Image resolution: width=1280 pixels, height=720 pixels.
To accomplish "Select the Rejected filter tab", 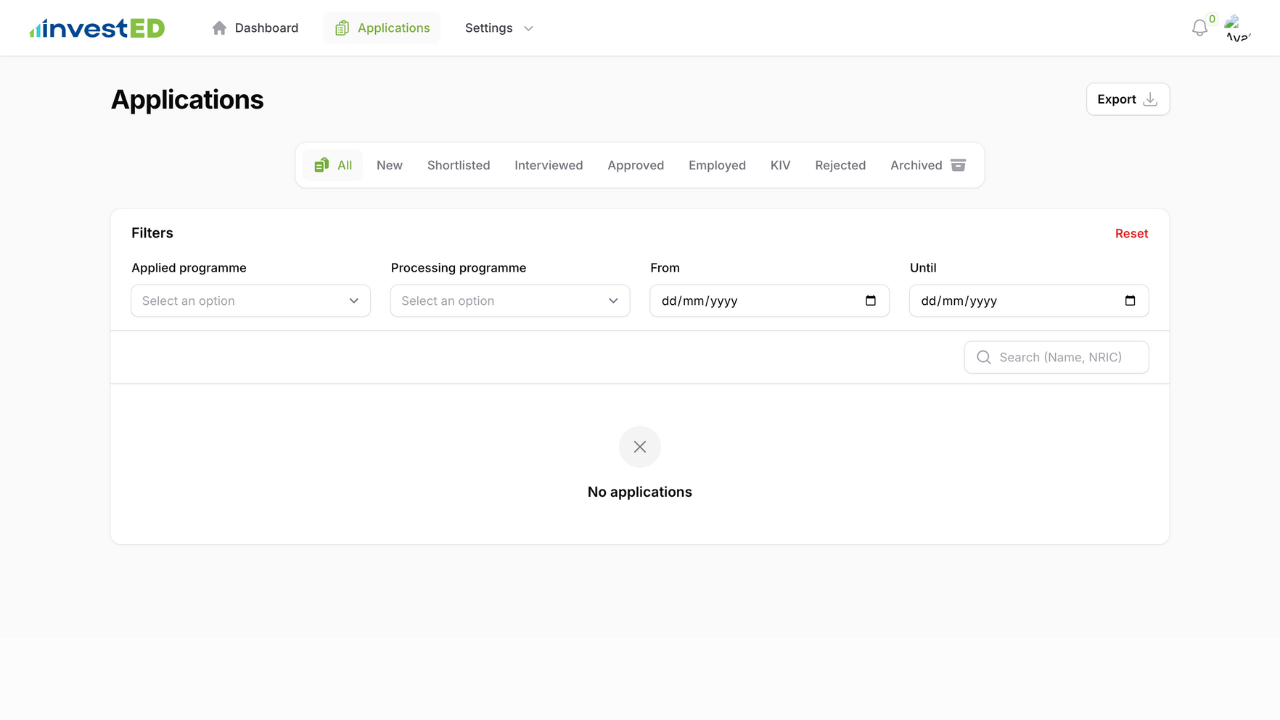I will pos(840,165).
